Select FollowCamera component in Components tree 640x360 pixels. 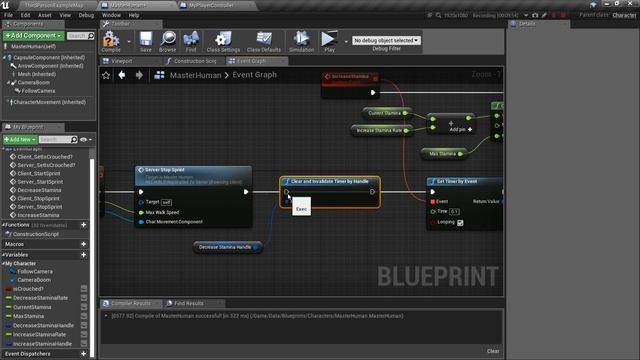38,91
